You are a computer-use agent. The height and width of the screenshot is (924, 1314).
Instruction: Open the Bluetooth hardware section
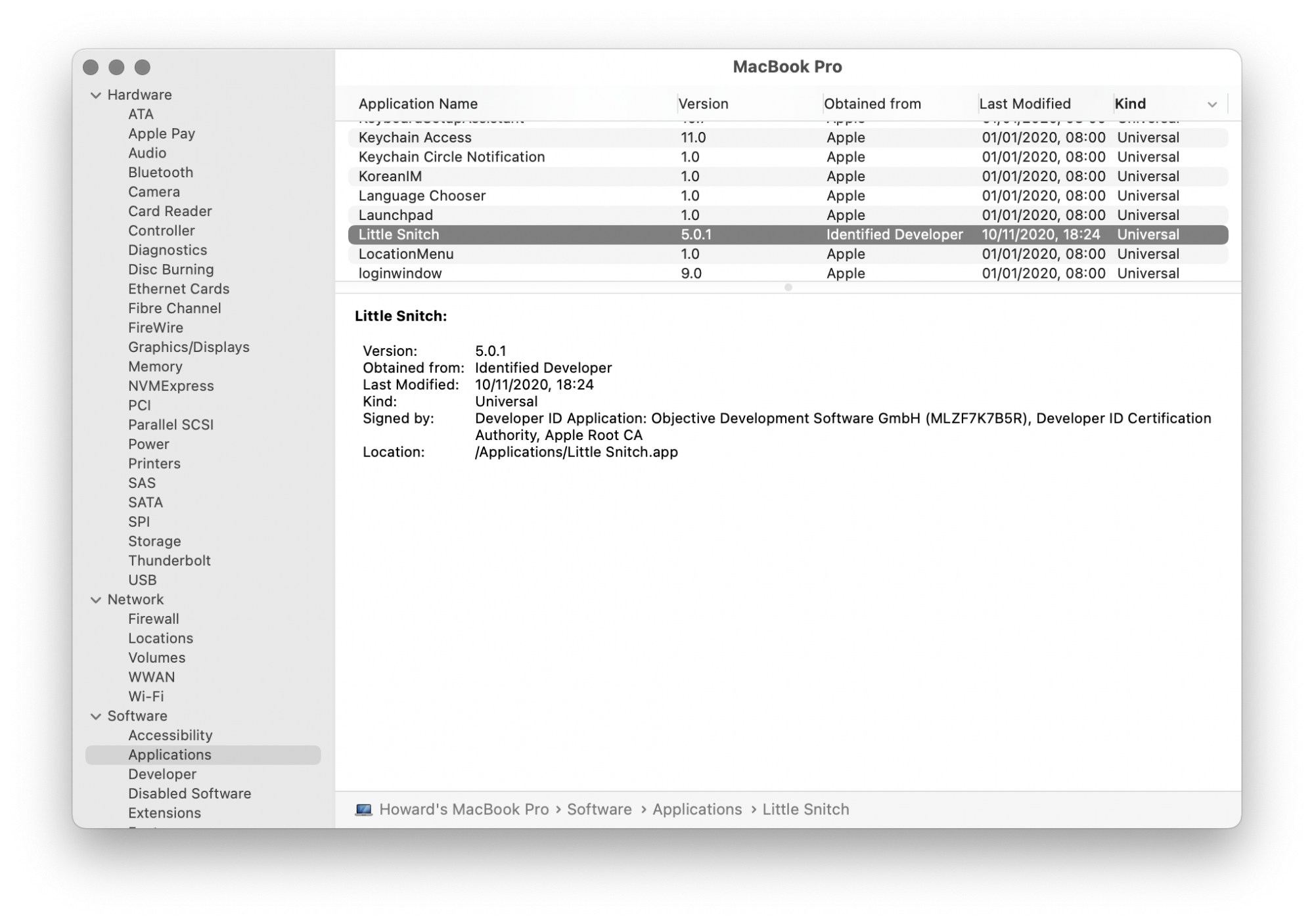[x=160, y=172]
